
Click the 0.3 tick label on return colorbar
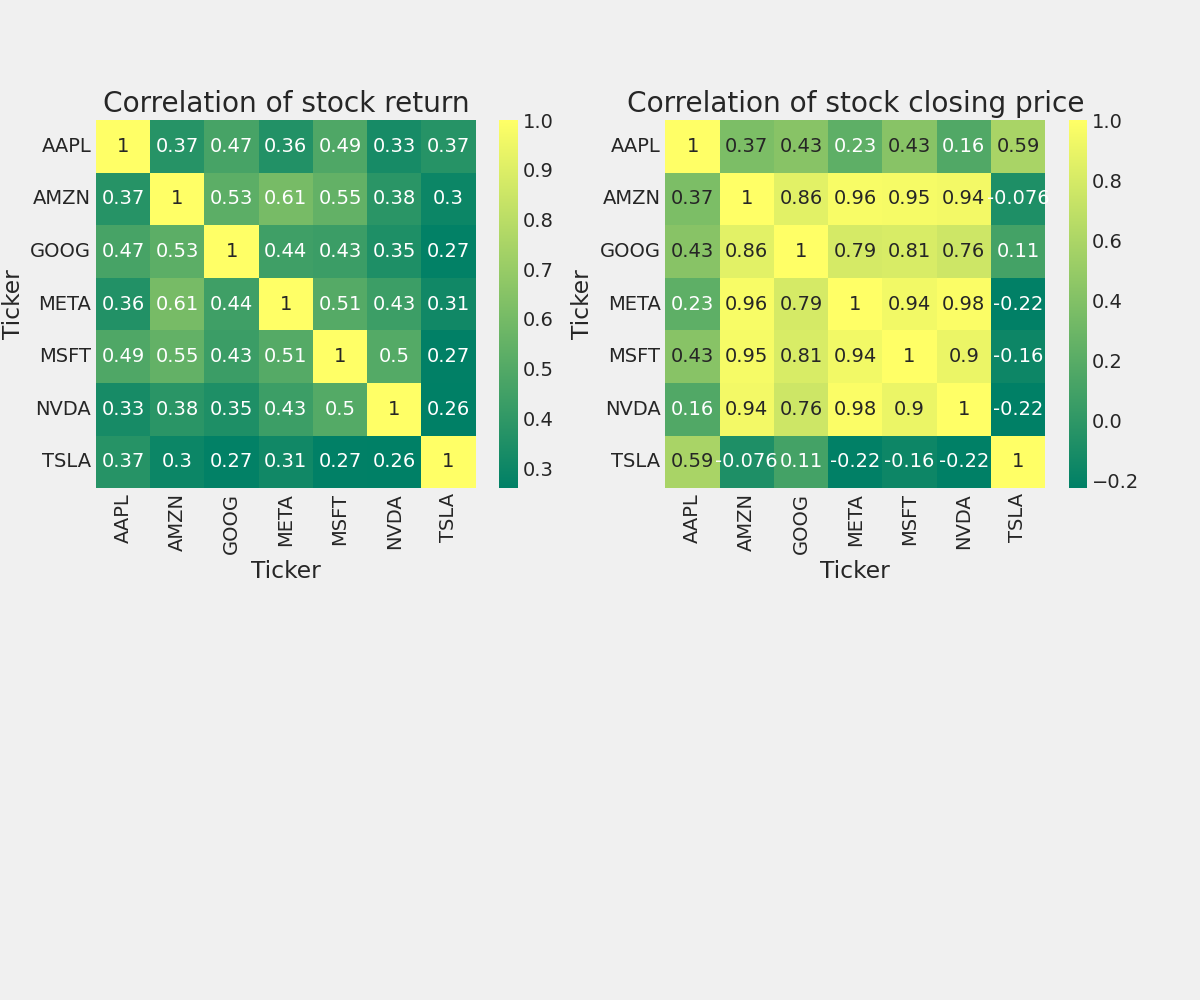pos(537,469)
